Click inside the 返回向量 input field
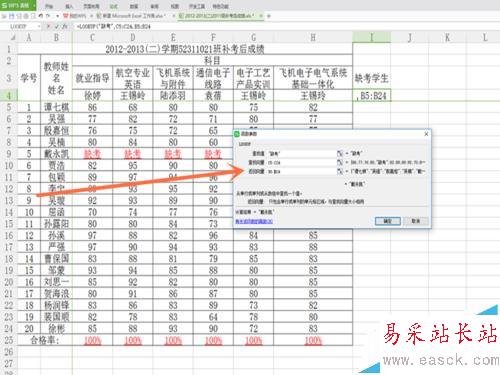This screenshot has height=375, width=500. click(x=301, y=171)
